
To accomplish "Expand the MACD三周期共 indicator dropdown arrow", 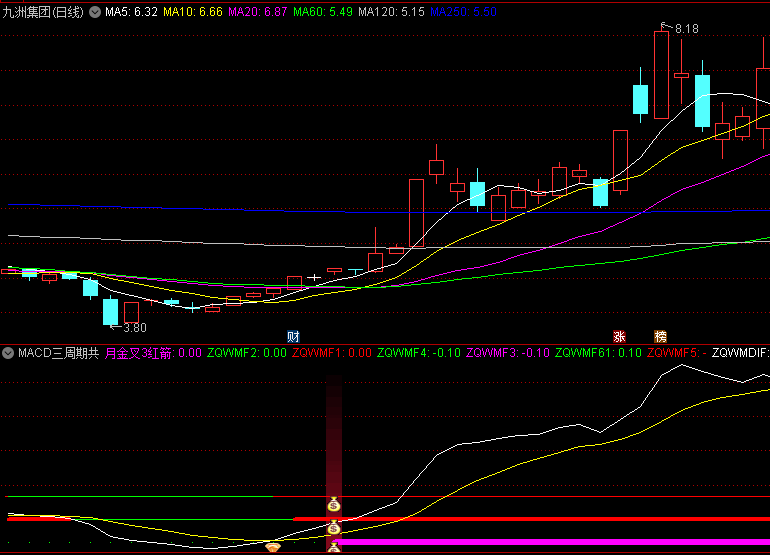I will [x=9, y=353].
